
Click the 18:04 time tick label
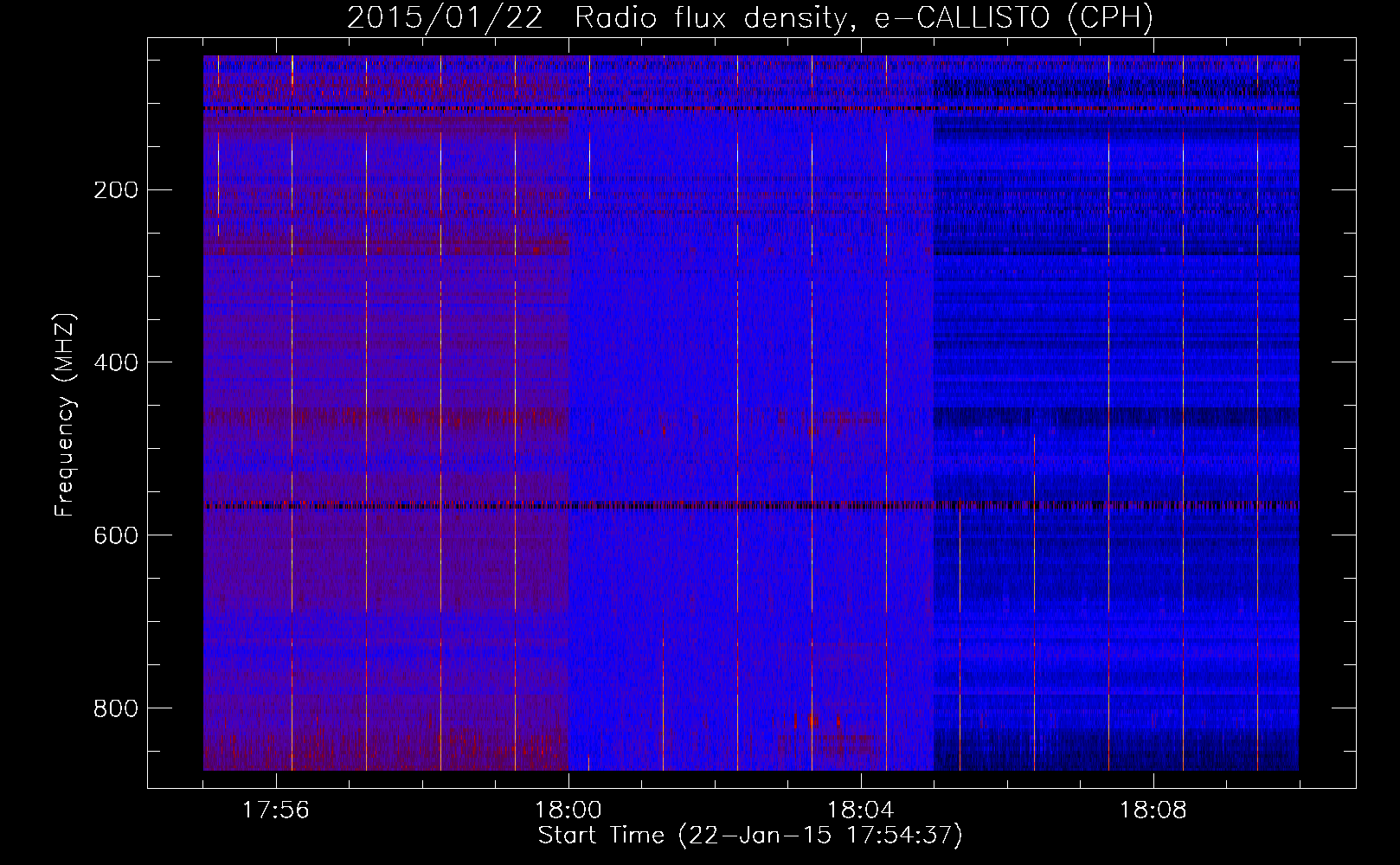(x=861, y=811)
